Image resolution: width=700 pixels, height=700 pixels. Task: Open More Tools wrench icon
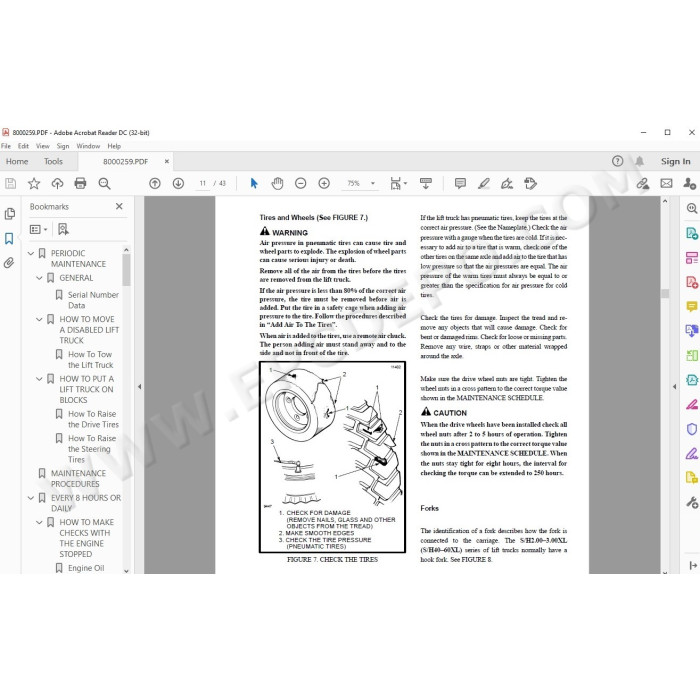pos(692,503)
